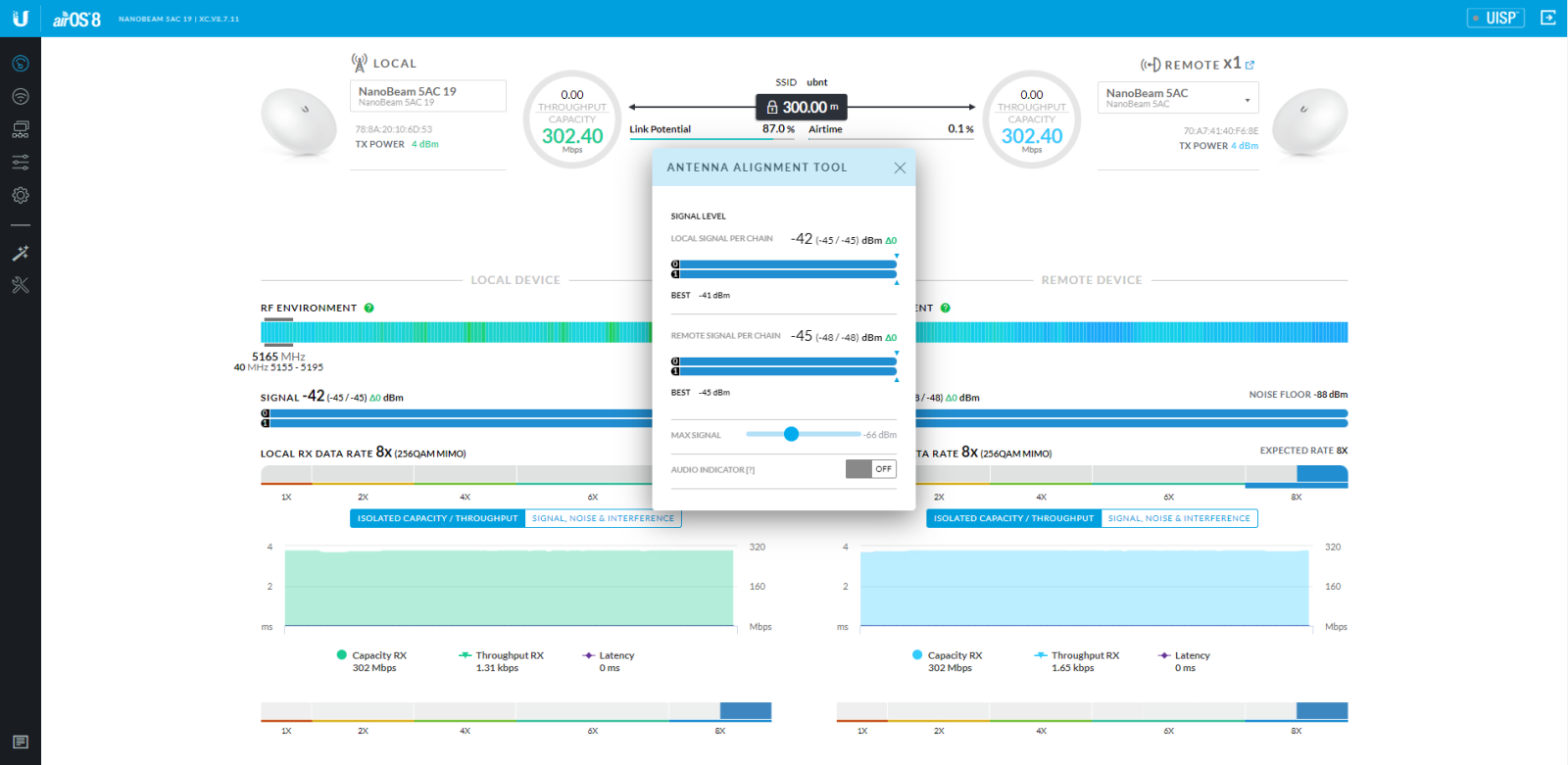Open System settings gear icon

[20, 195]
